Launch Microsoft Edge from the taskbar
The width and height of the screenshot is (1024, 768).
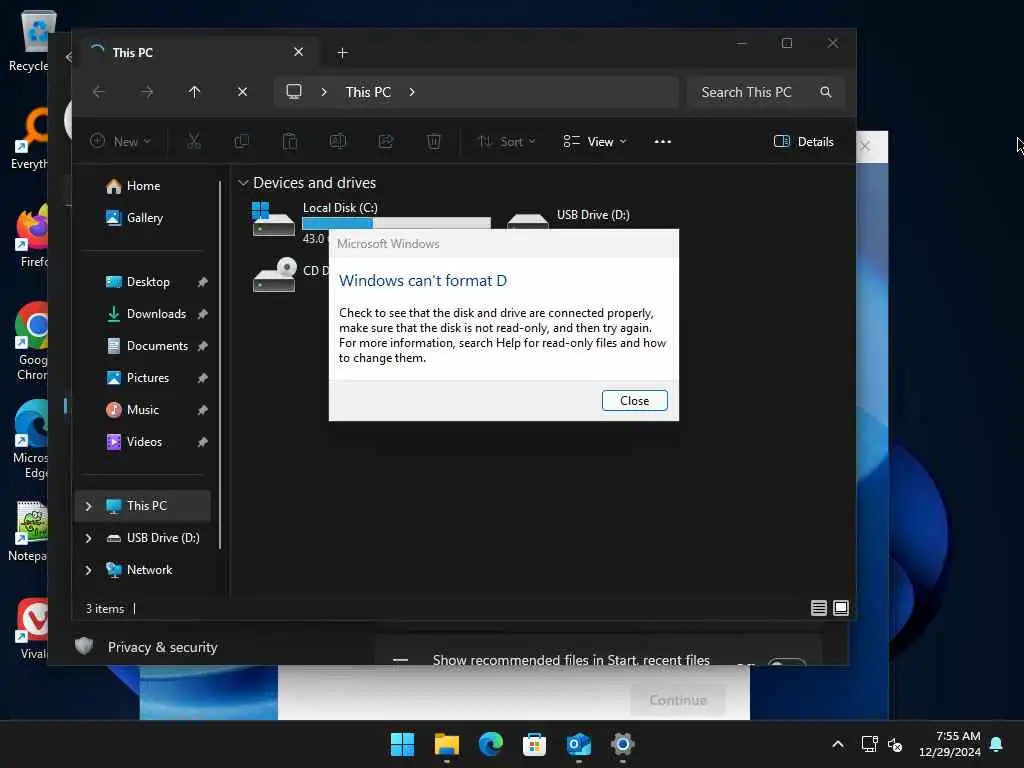[x=490, y=744]
